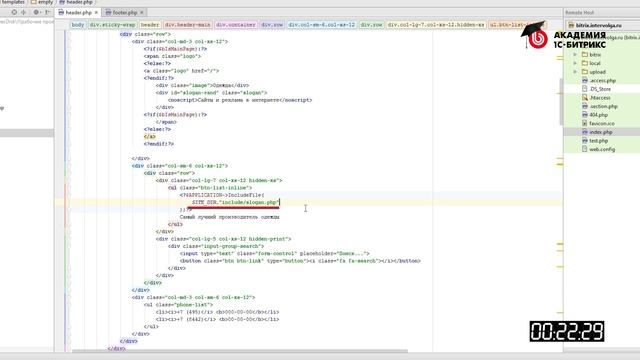Click the local folder icon in Remote Host
Viewport: 640px width, 360px height.
(585, 63)
